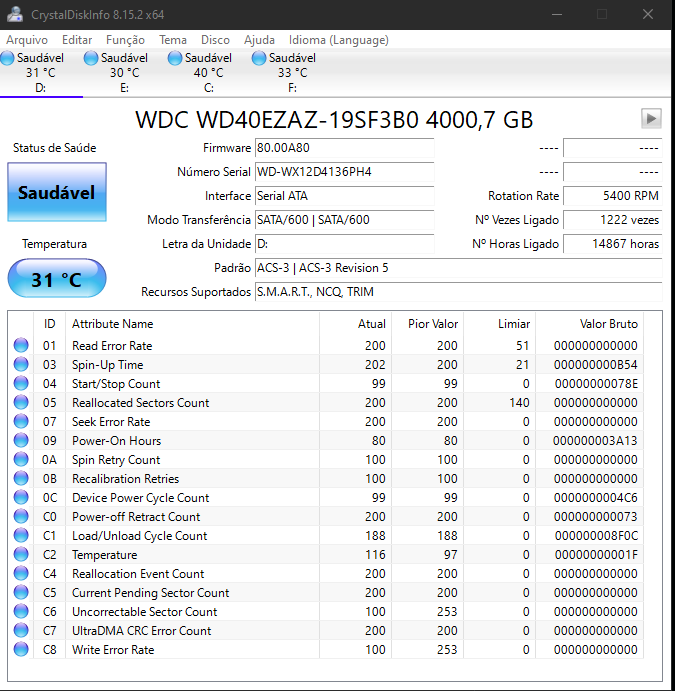The width and height of the screenshot is (675, 691).
Task: Select worst value 97 of Temperature row
Action: (x=450, y=554)
